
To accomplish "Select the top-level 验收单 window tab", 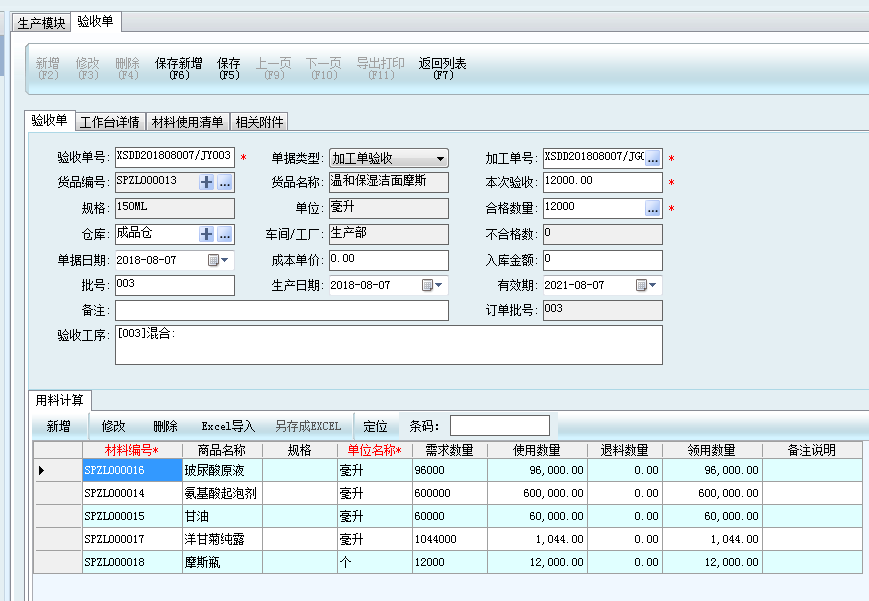I will [x=95, y=22].
